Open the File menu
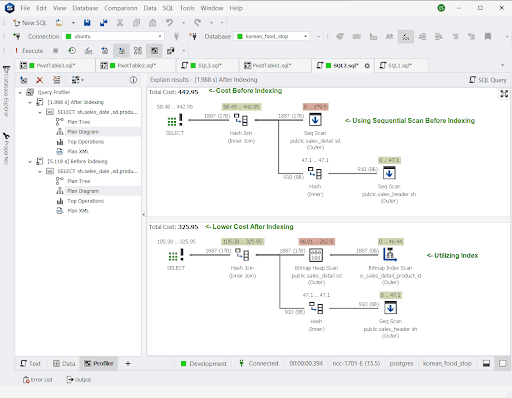 coord(25,8)
